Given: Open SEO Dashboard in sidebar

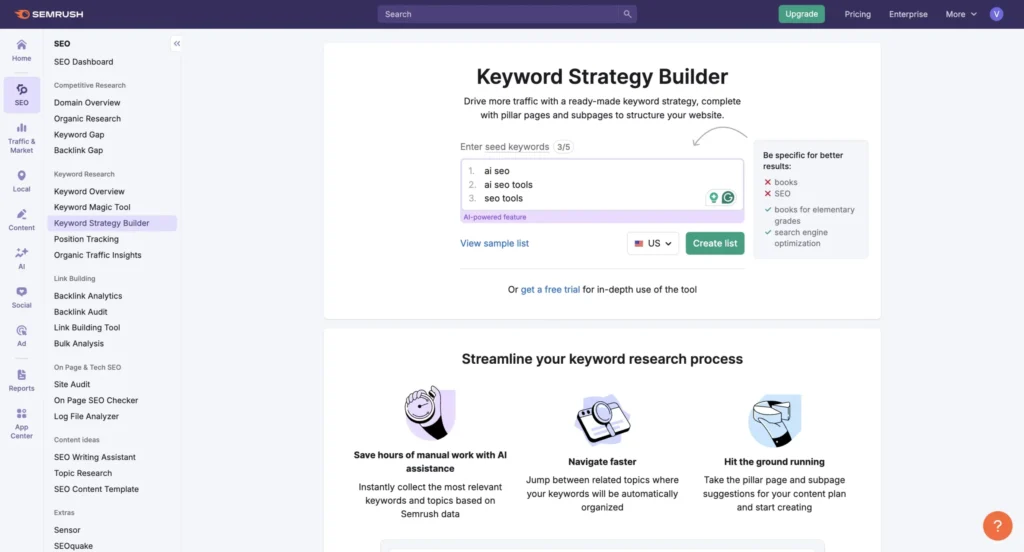Looking at the screenshot, I should 84,62.
